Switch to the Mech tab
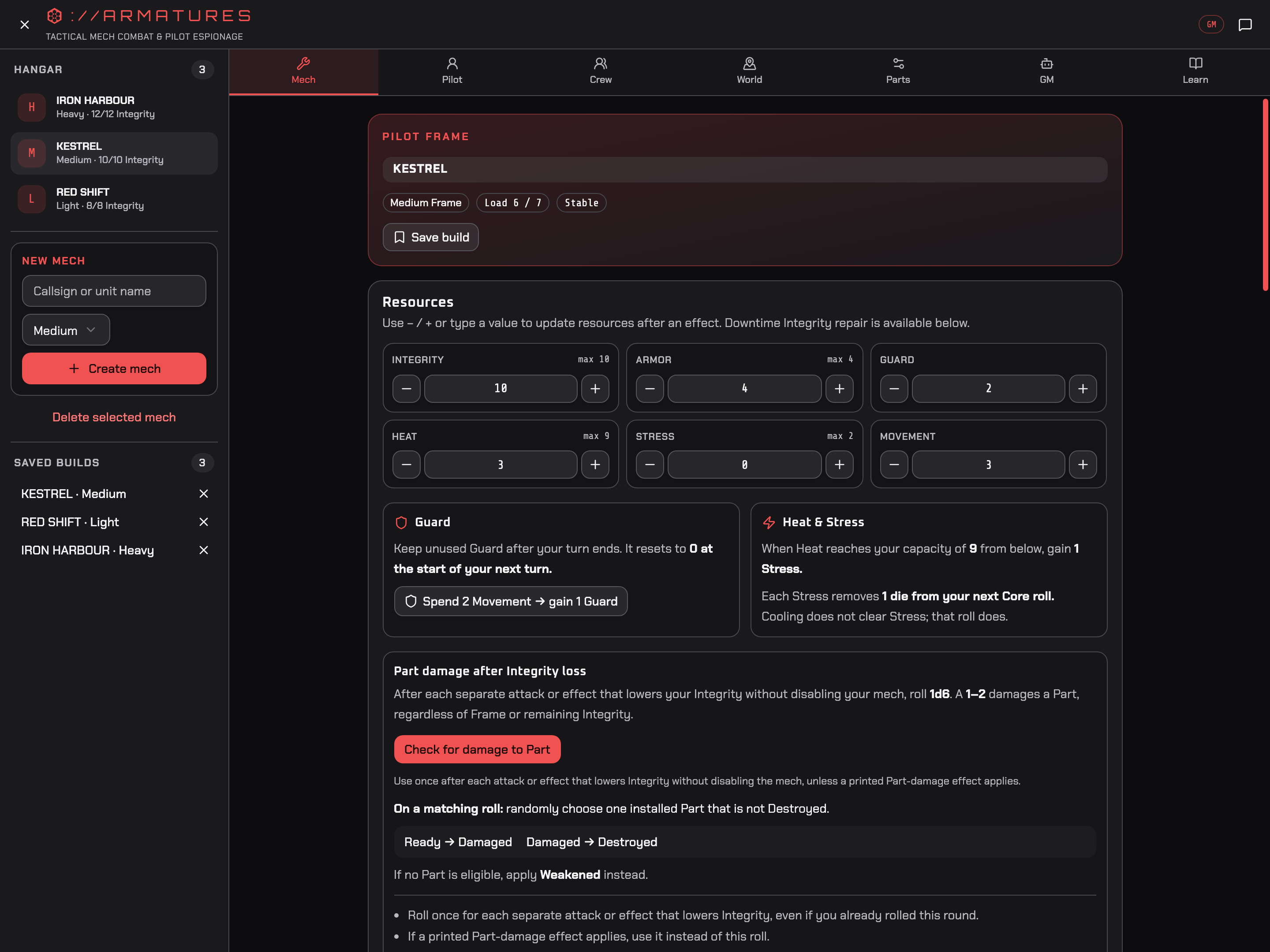The image size is (1270, 952). (x=303, y=72)
